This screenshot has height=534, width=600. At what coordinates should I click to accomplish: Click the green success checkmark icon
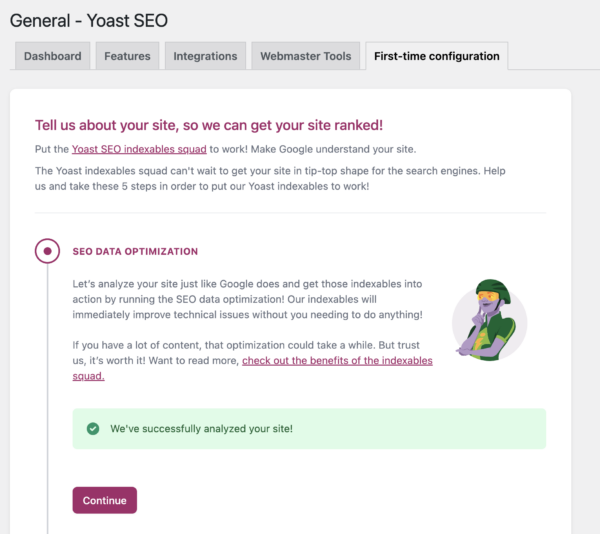[x=93, y=428]
